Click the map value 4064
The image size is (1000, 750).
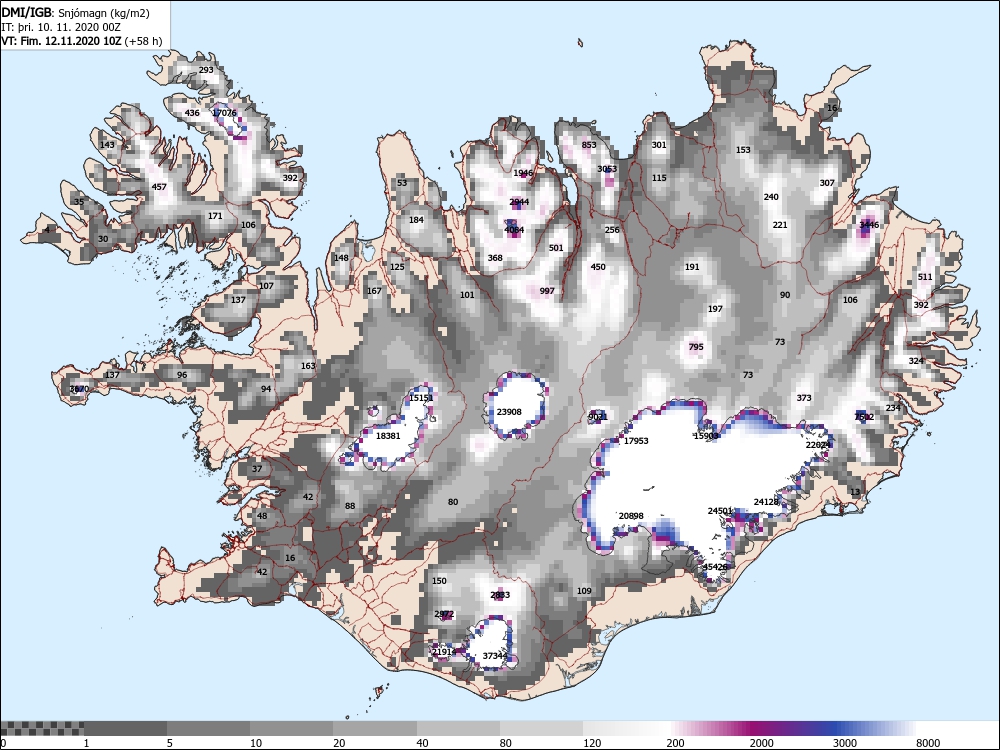[514, 230]
